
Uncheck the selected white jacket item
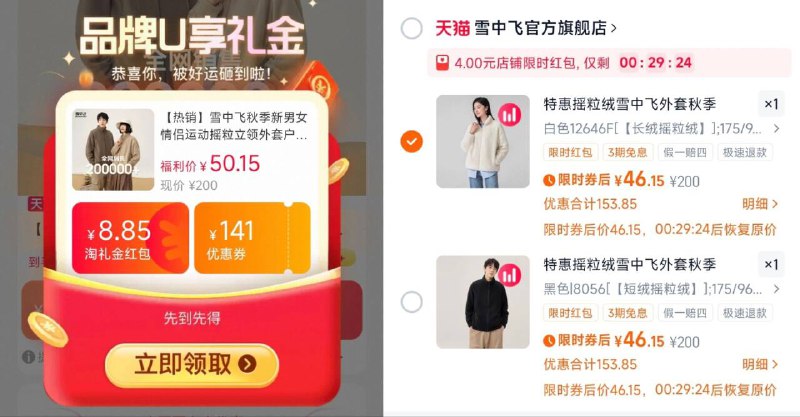coord(412,141)
